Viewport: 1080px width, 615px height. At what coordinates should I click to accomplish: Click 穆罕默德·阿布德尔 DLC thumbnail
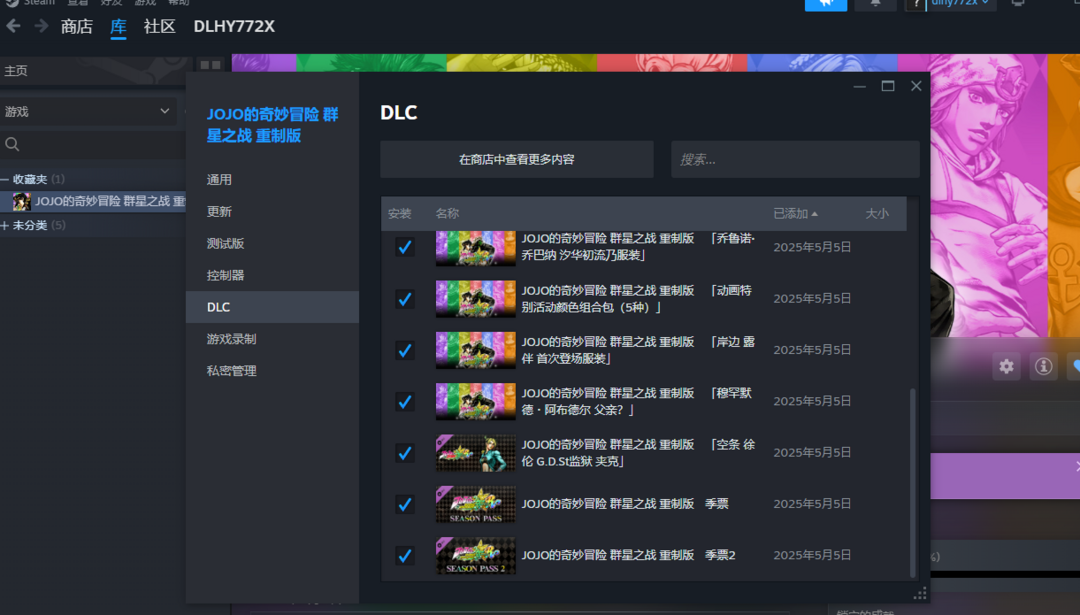pos(475,402)
